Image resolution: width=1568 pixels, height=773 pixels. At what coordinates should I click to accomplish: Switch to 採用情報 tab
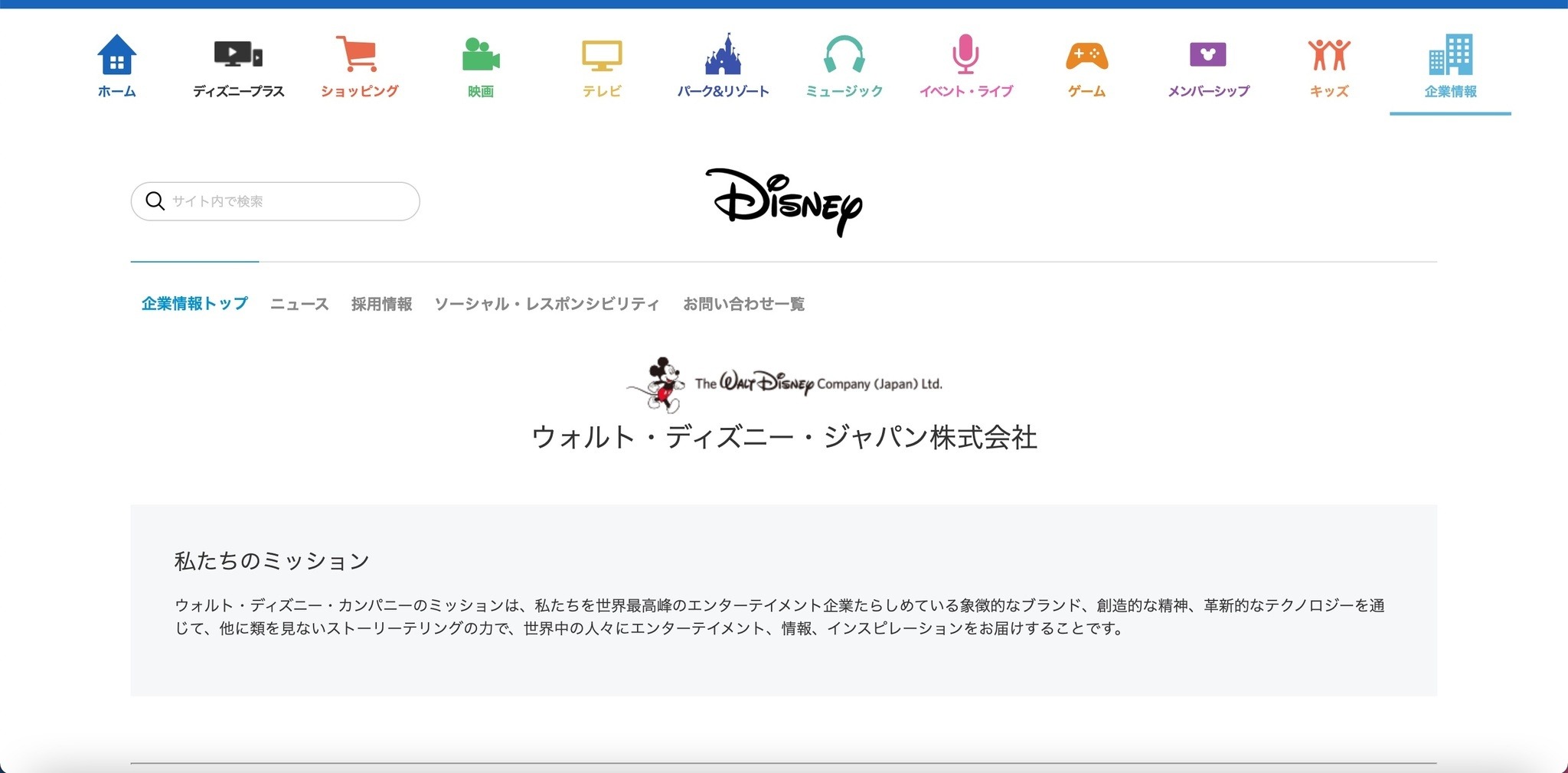point(381,304)
